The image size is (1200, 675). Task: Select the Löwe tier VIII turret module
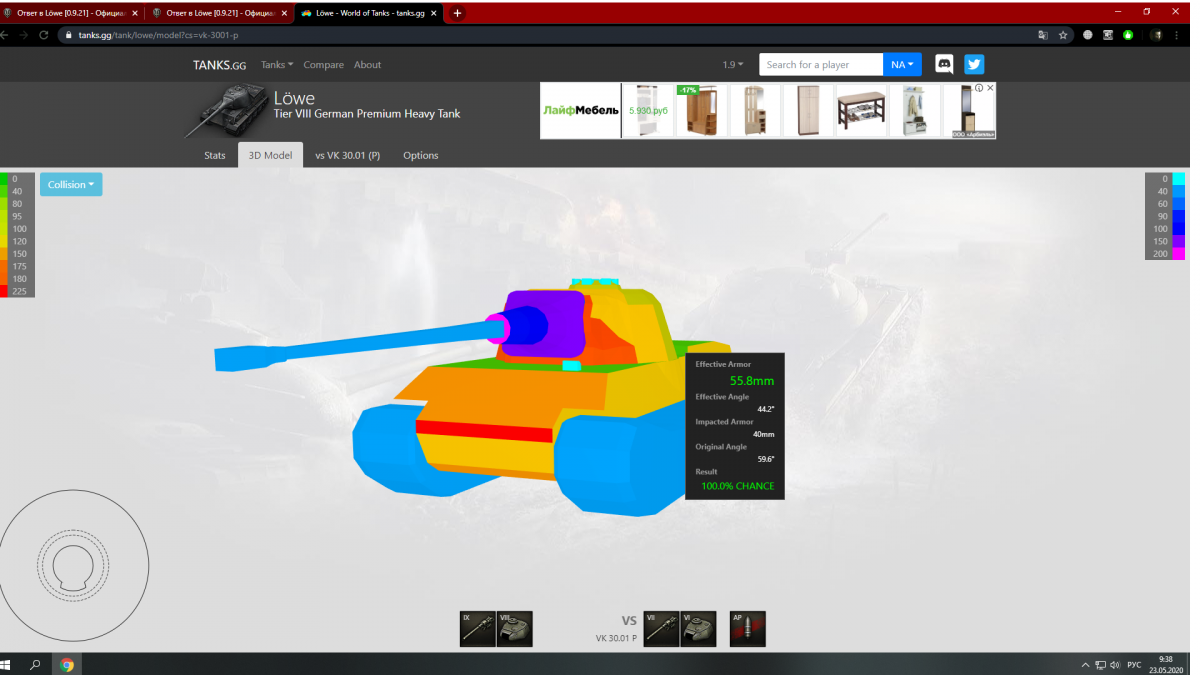coord(515,629)
